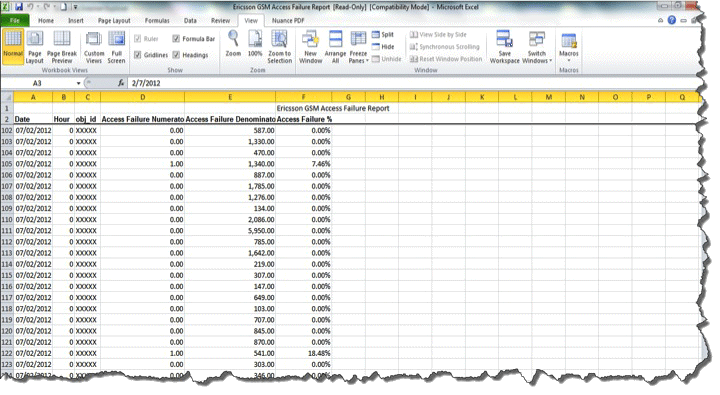The height and width of the screenshot is (395, 720).
Task: Click the insert function fx icon
Action: pyautogui.click(x=121, y=83)
